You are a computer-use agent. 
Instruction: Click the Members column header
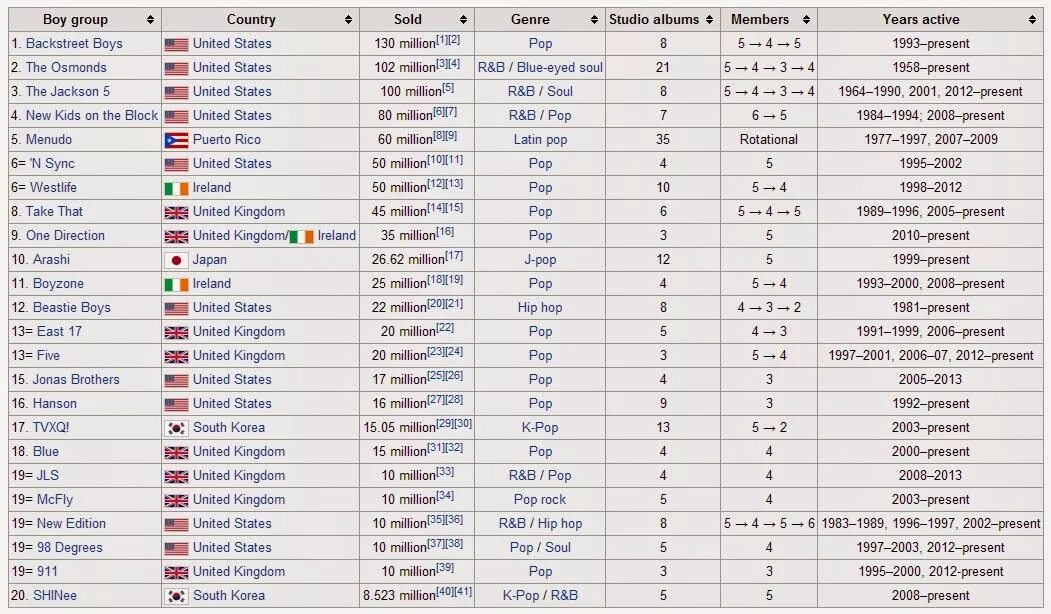click(760, 19)
